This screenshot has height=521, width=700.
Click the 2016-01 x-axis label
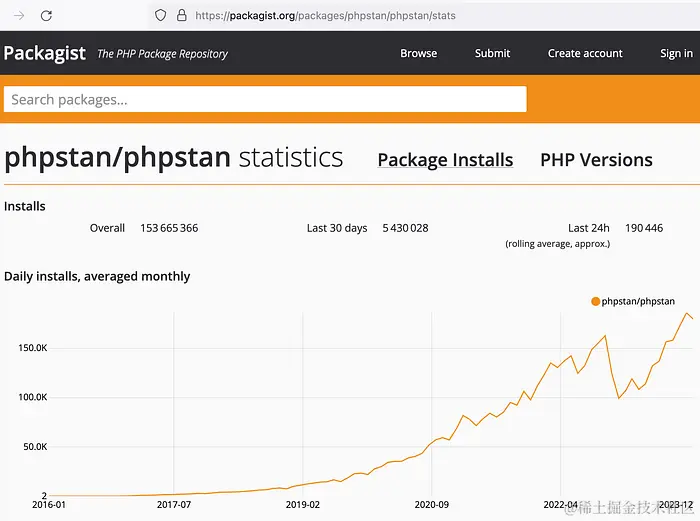coord(49,505)
